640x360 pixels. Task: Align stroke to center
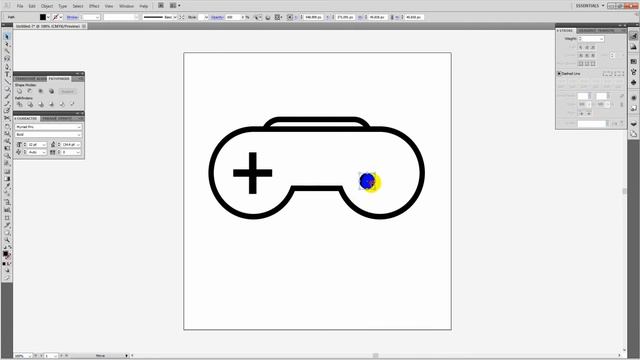(x=581, y=63)
